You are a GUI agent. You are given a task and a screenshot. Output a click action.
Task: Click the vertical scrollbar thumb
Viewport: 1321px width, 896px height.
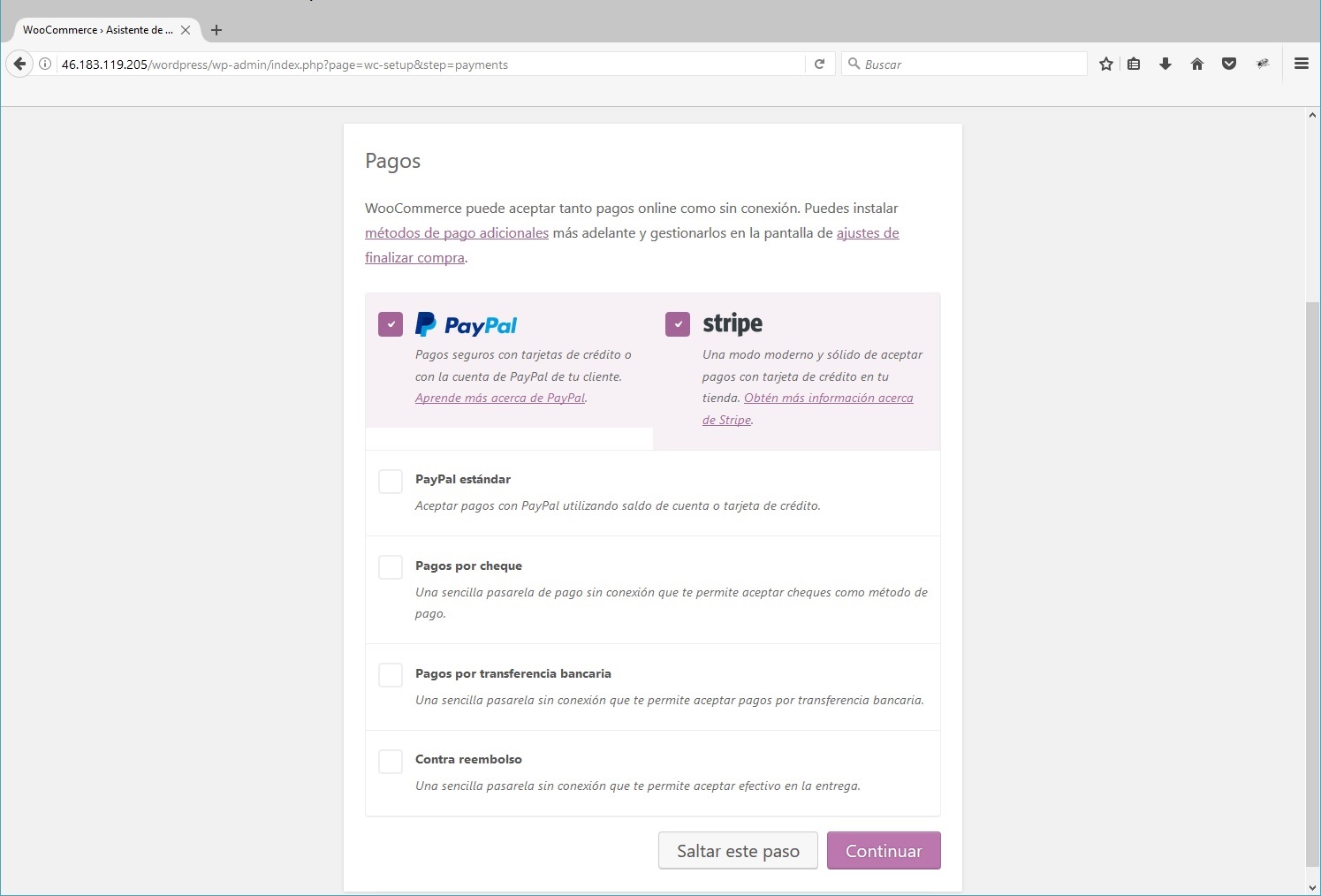(1312, 583)
